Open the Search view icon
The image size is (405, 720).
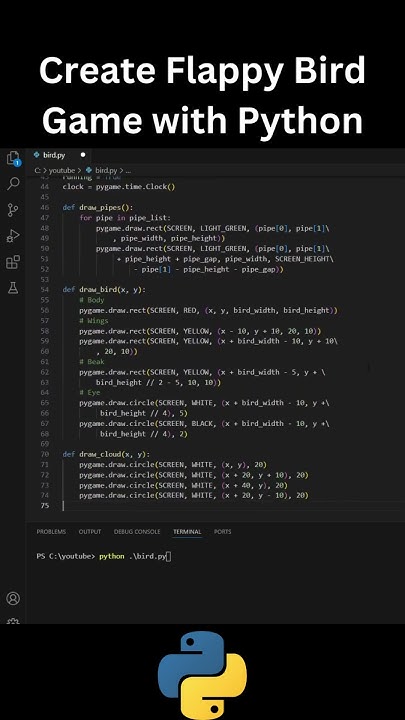(13, 184)
